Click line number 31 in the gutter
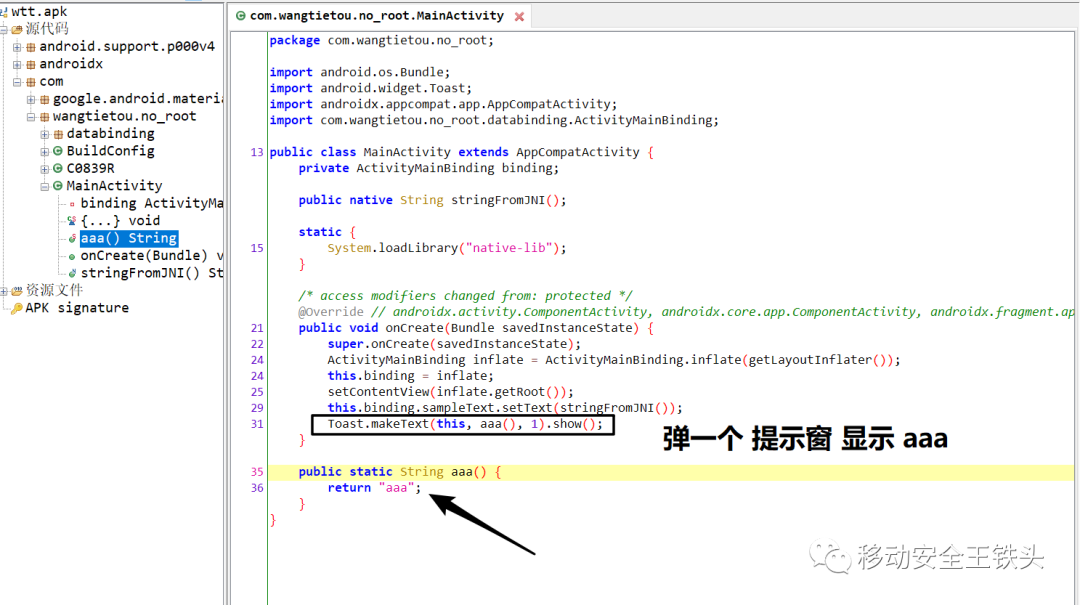 click(x=257, y=424)
